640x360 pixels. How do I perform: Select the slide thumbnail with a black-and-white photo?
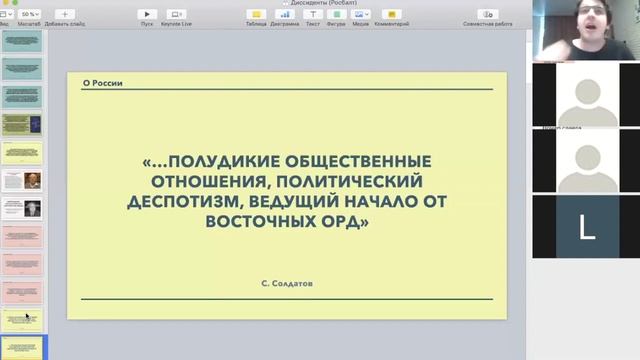click(x=22, y=209)
